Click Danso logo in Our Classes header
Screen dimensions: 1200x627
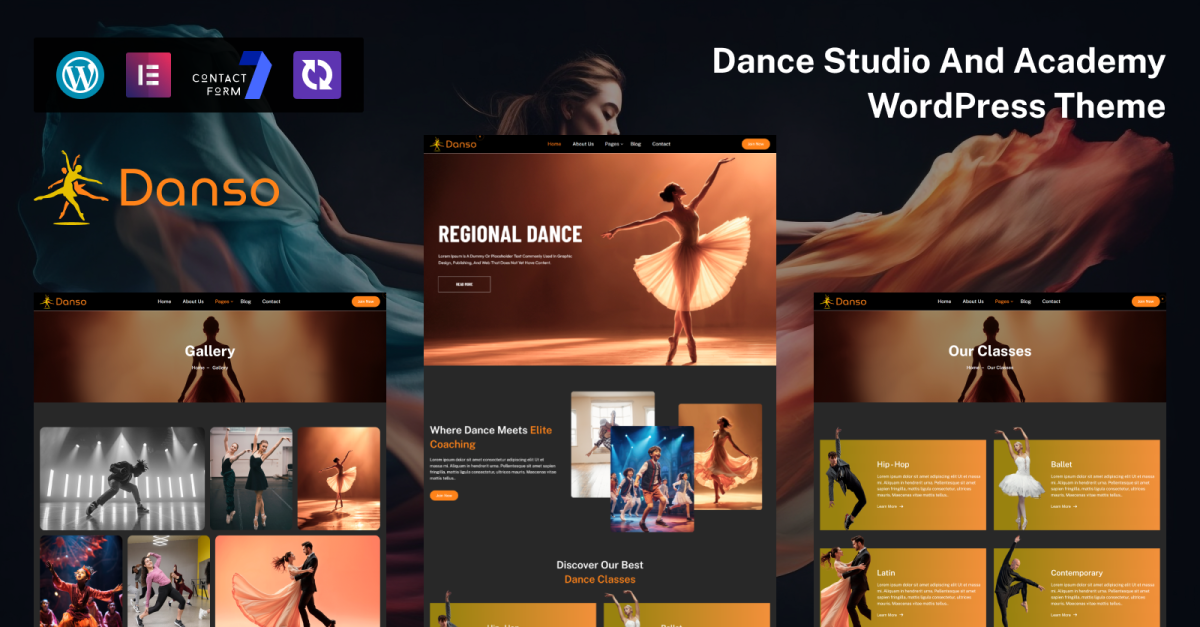click(x=844, y=301)
